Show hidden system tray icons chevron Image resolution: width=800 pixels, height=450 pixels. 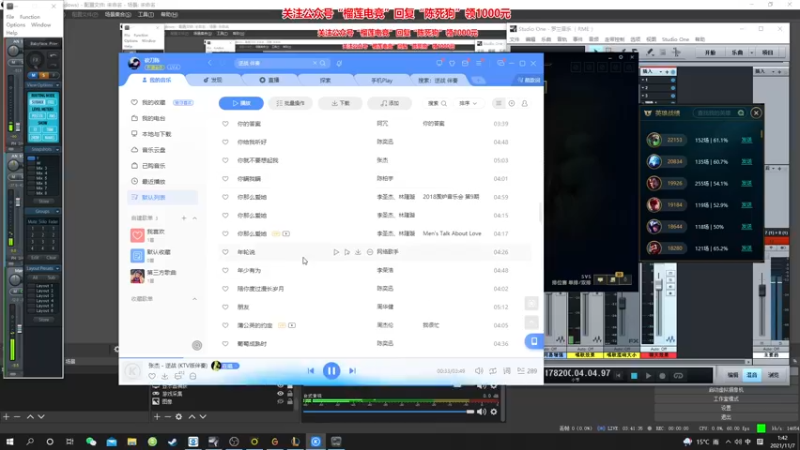pyautogui.click(x=728, y=442)
